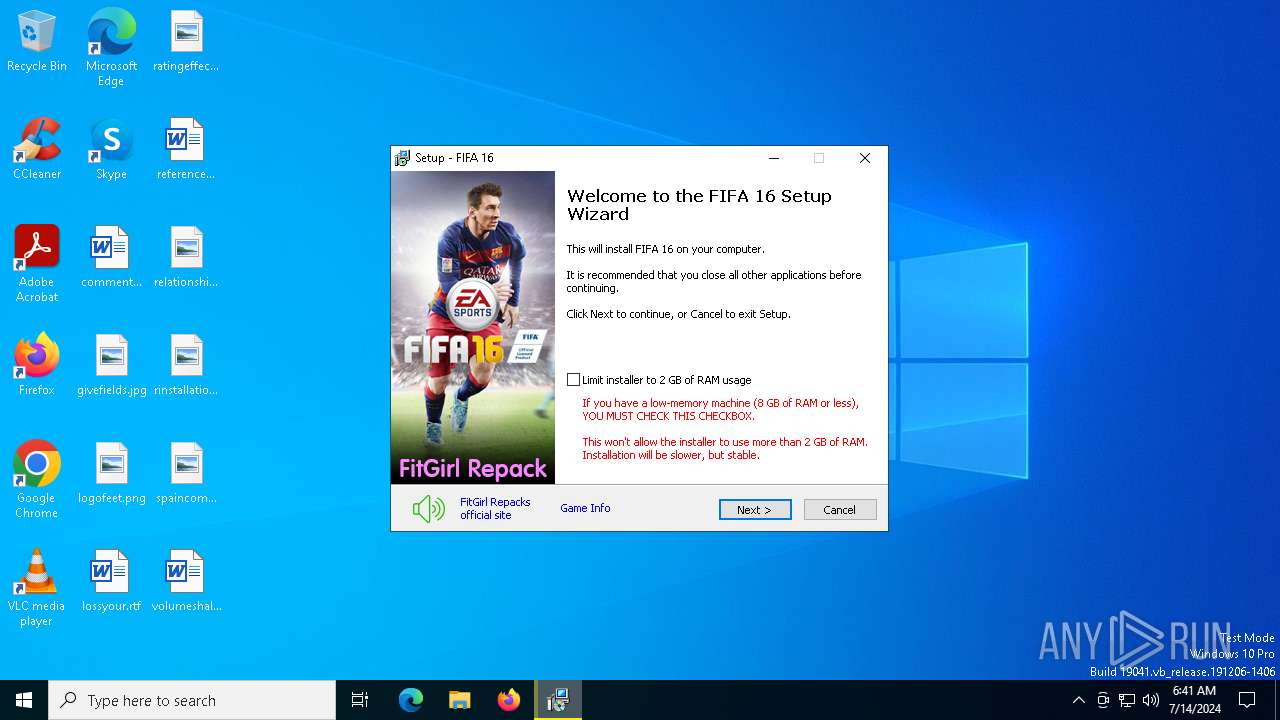Open the notification center icon
This screenshot has height=720, width=1280.
[1247, 700]
